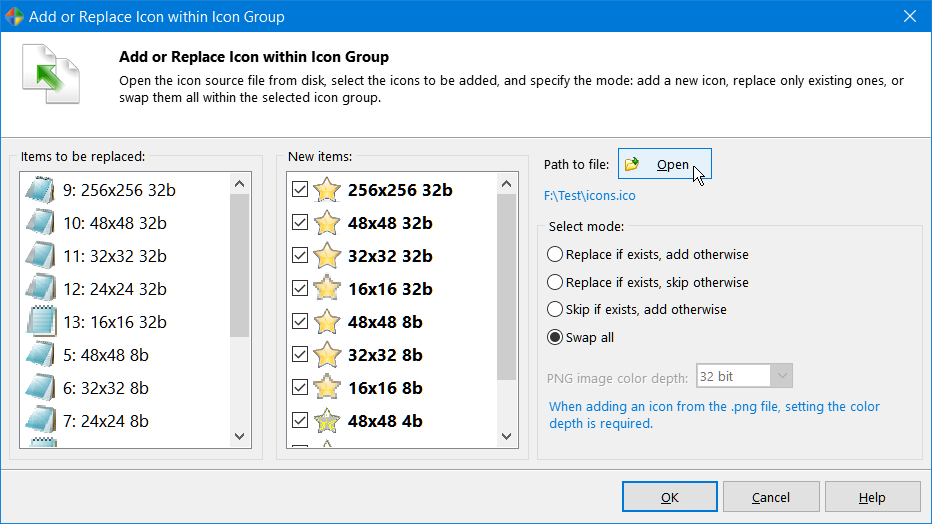The image size is (932, 524).
Task: Click the new item label 32x32 8b
Action: click(x=385, y=355)
